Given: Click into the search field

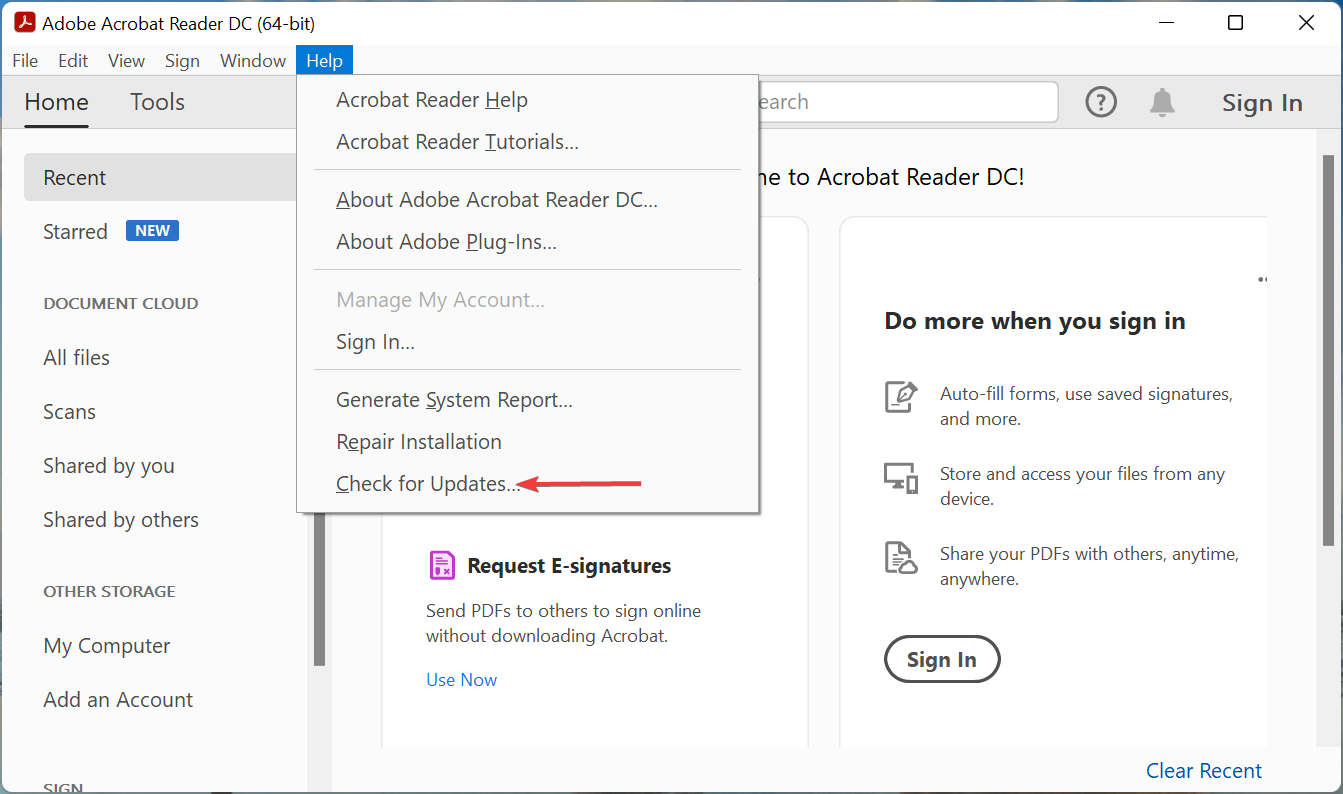Looking at the screenshot, I should pyautogui.click(x=908, y=102).
